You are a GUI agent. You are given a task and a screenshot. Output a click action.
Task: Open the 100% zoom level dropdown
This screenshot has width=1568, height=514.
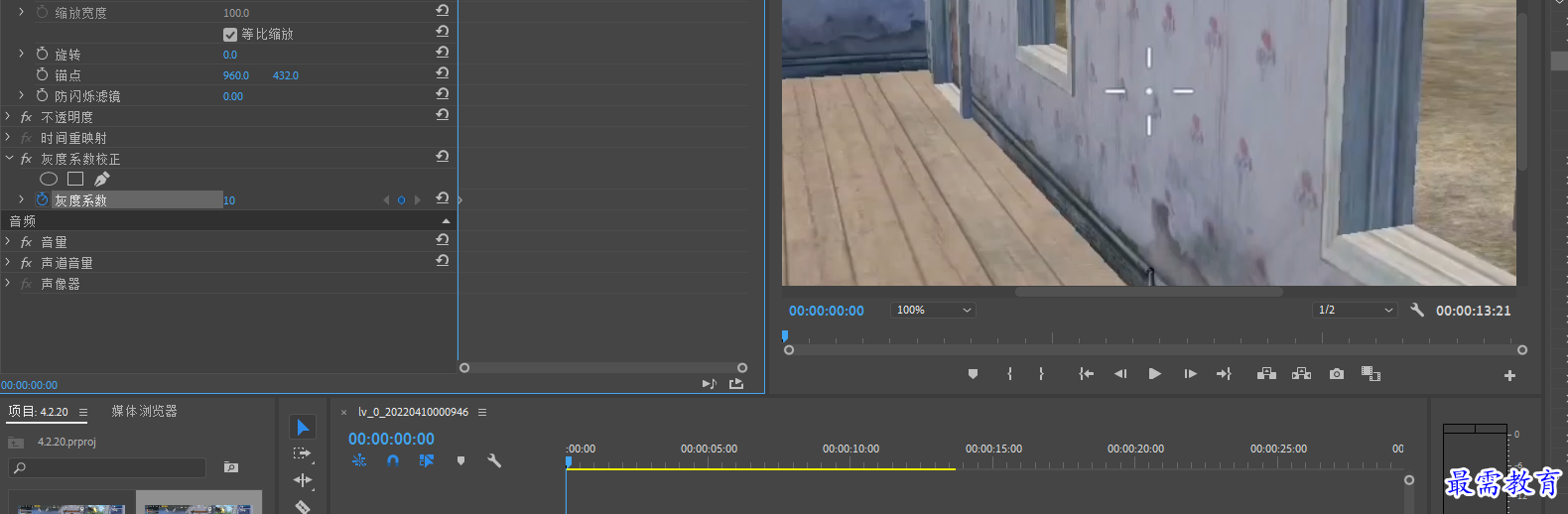(933, 310)
